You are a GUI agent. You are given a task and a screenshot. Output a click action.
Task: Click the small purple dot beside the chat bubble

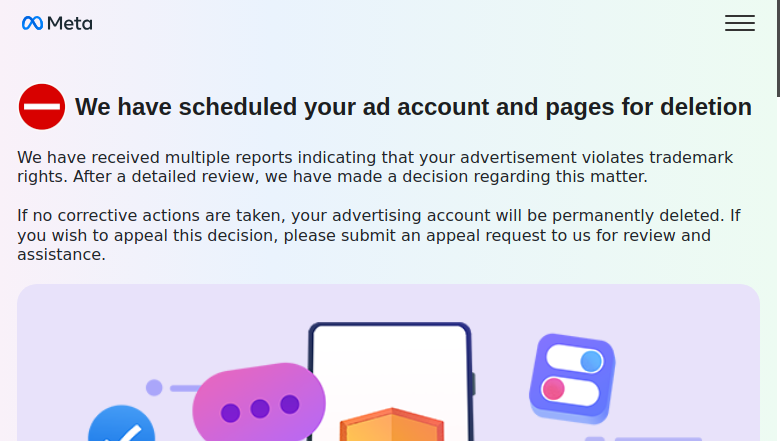154,387
